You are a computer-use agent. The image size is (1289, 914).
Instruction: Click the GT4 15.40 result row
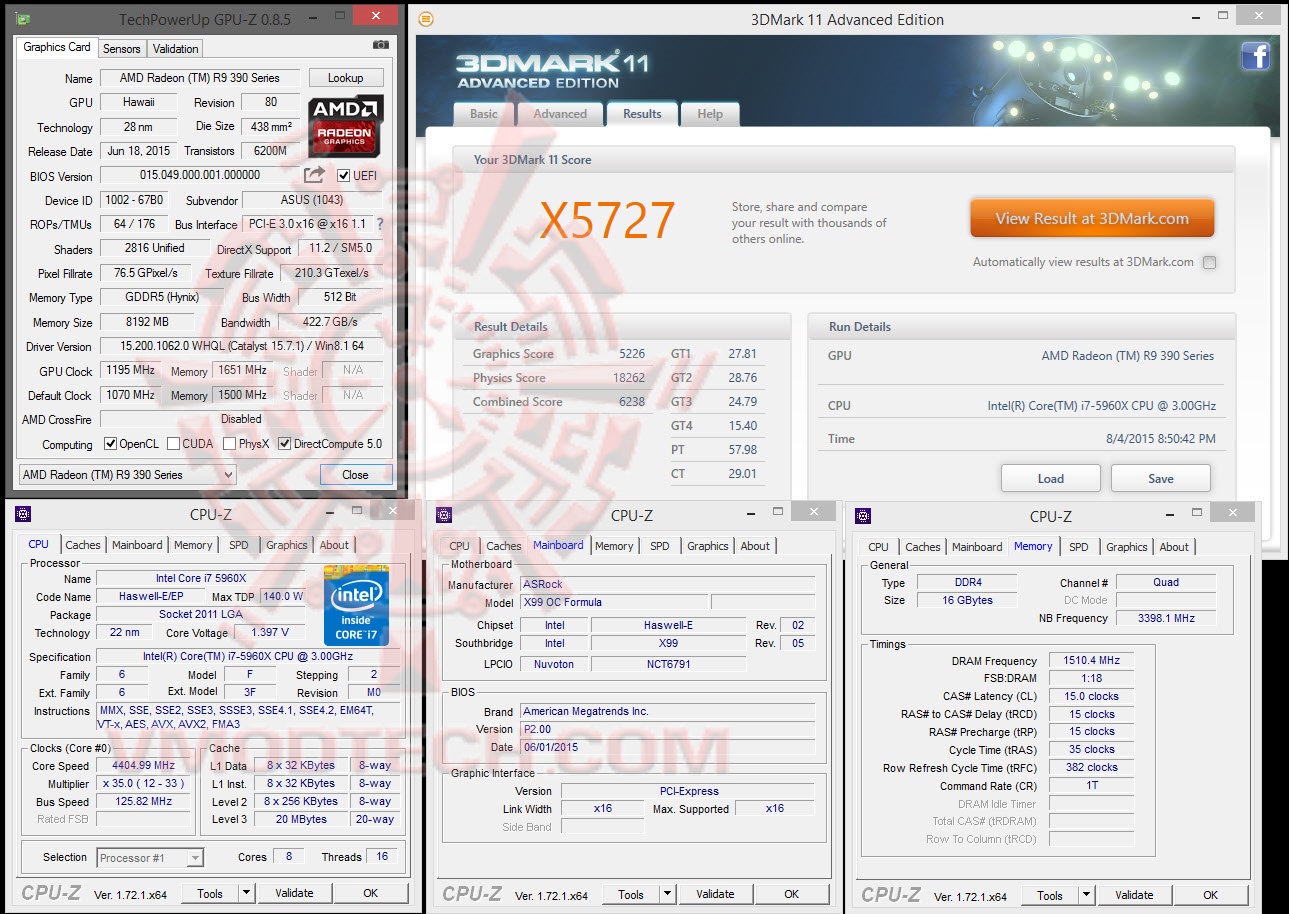715,426
